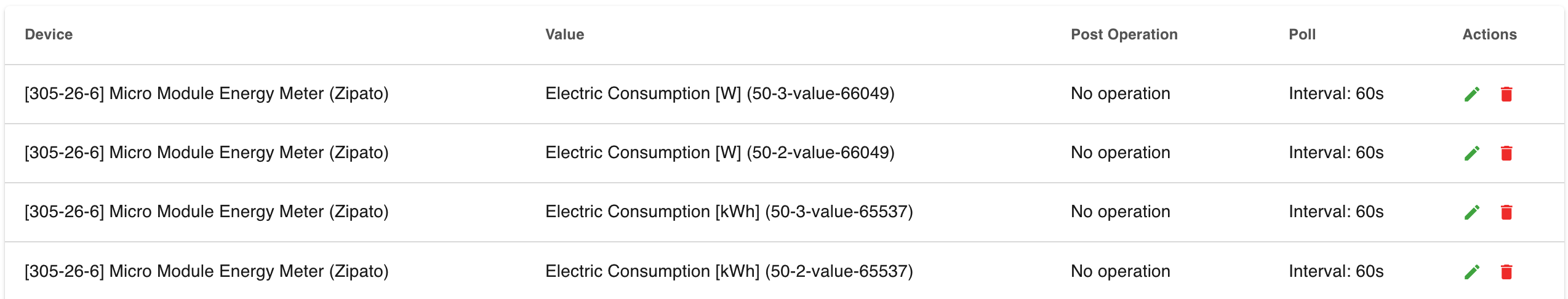
Task: Edit the 50-2-value-66049 watt entry
Action: (x=1472, y=153)
